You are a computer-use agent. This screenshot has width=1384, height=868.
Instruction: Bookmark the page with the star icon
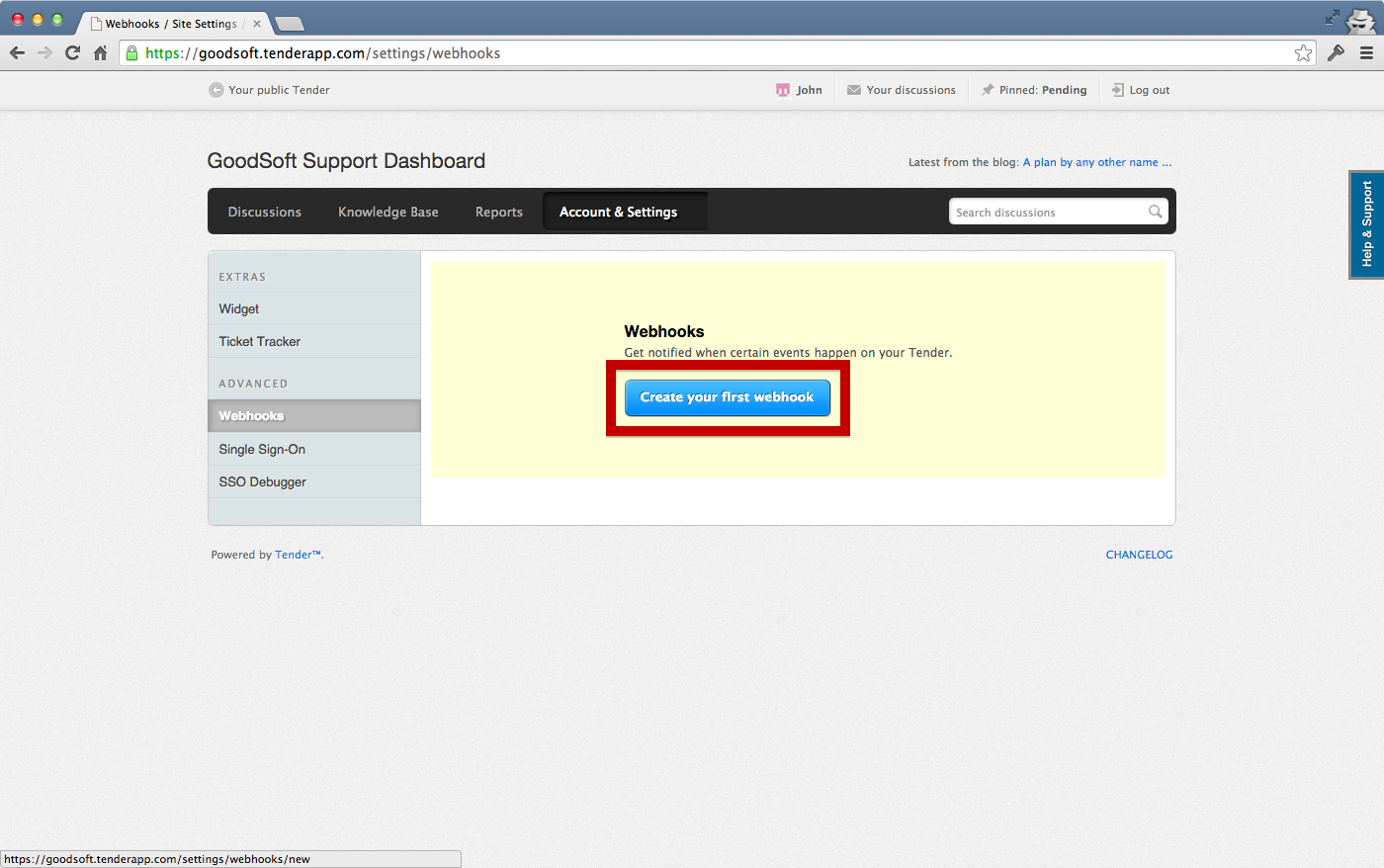pos(1303,53)
